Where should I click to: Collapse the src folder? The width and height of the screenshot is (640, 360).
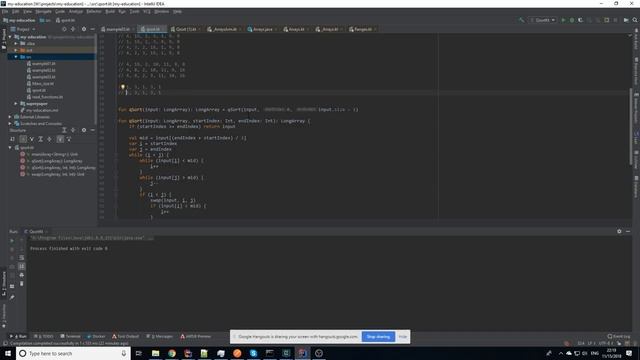click(16, 57)
